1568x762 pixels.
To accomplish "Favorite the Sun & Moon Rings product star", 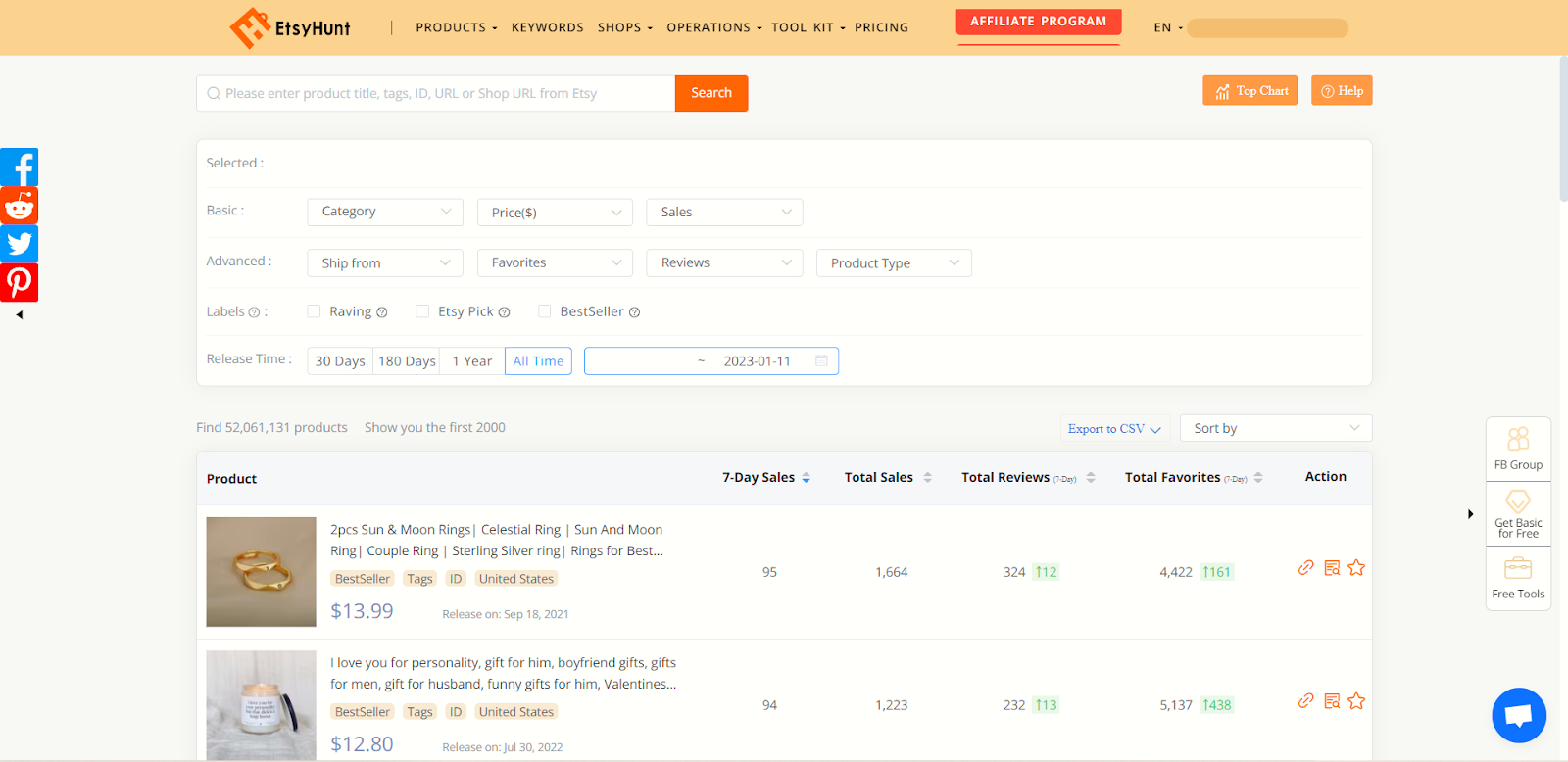I will [1356, 568].
